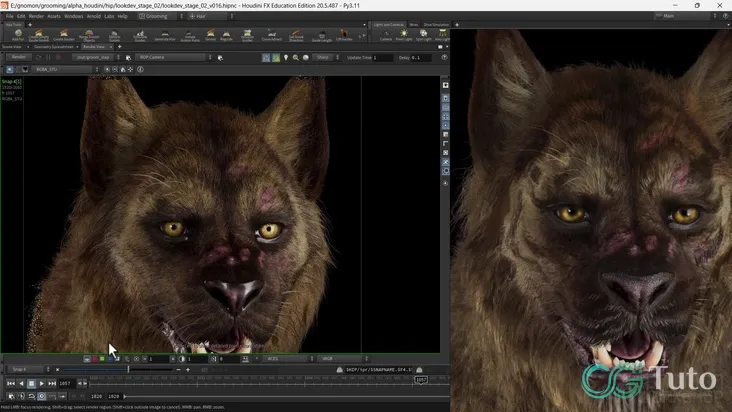Image resolution: width=732 pixels, height=412 pixels.
Task: Switch to the Drive Simulation shelf tab
Action: 436,25
